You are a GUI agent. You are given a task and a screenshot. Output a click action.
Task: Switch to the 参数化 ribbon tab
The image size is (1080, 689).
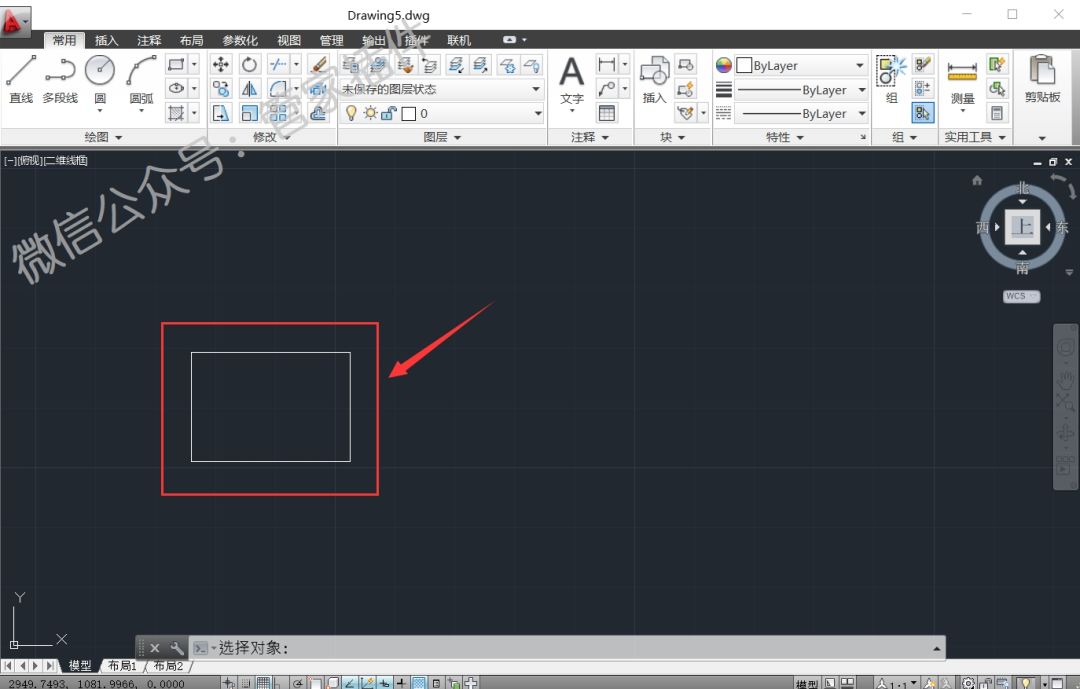[240, 40]
